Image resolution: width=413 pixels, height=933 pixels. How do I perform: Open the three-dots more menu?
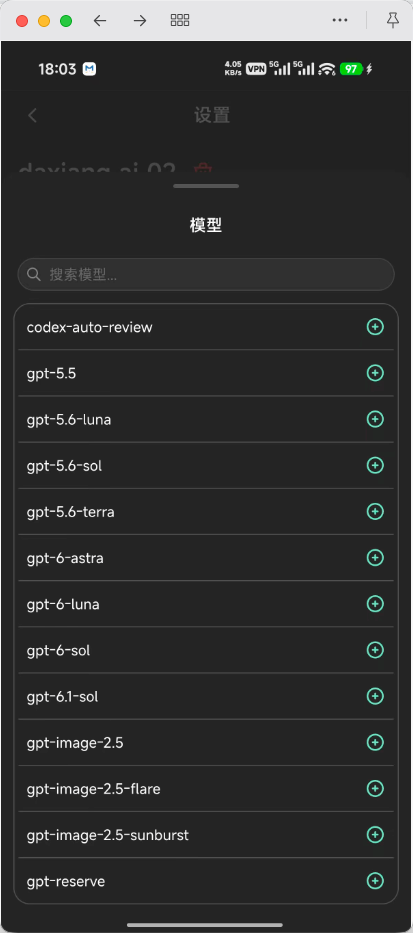click(x=340, y=20)
